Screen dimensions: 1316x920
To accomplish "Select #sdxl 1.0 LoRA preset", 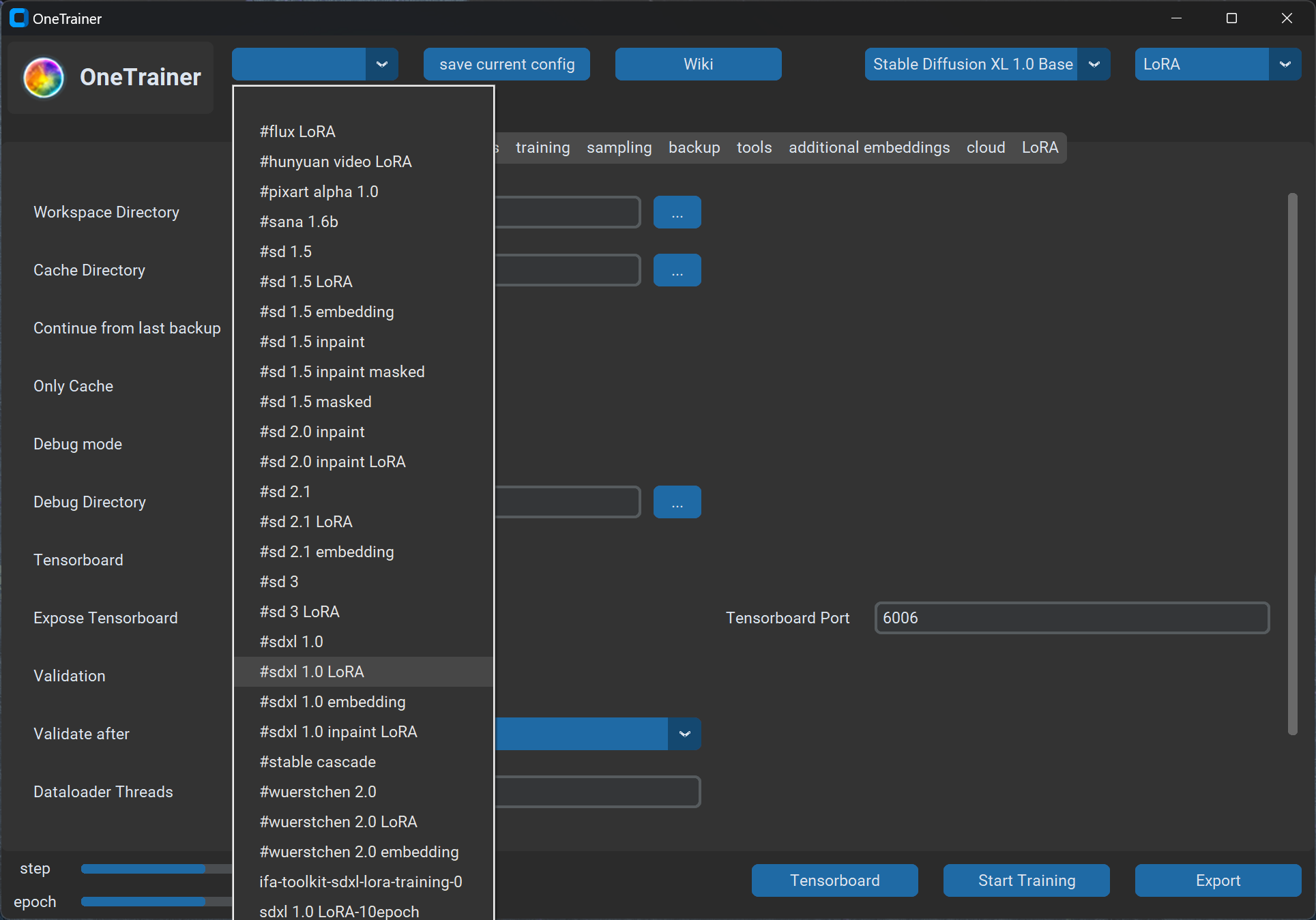I will [312, 672].
